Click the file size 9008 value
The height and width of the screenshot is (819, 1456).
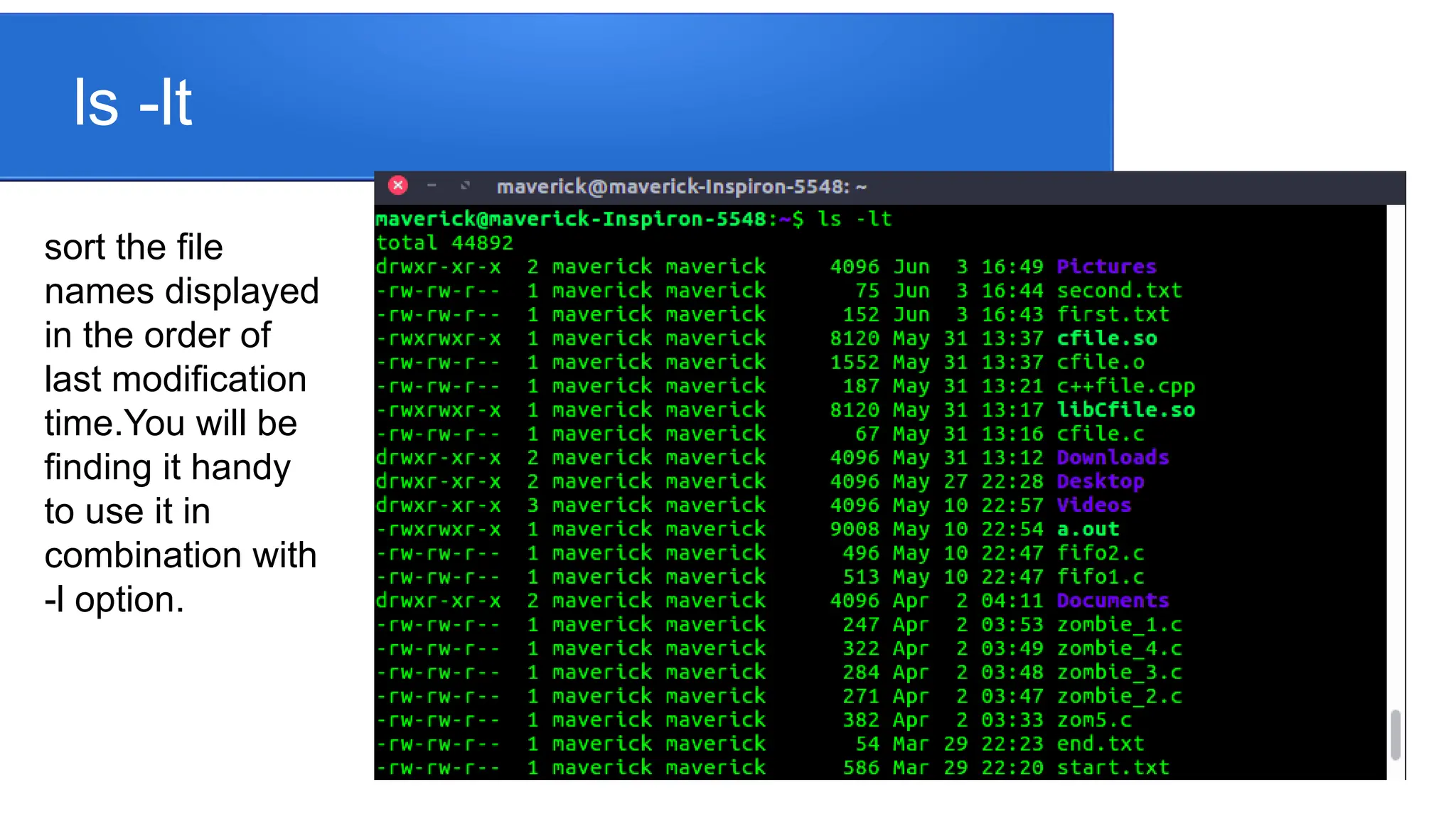pos(855,529)
